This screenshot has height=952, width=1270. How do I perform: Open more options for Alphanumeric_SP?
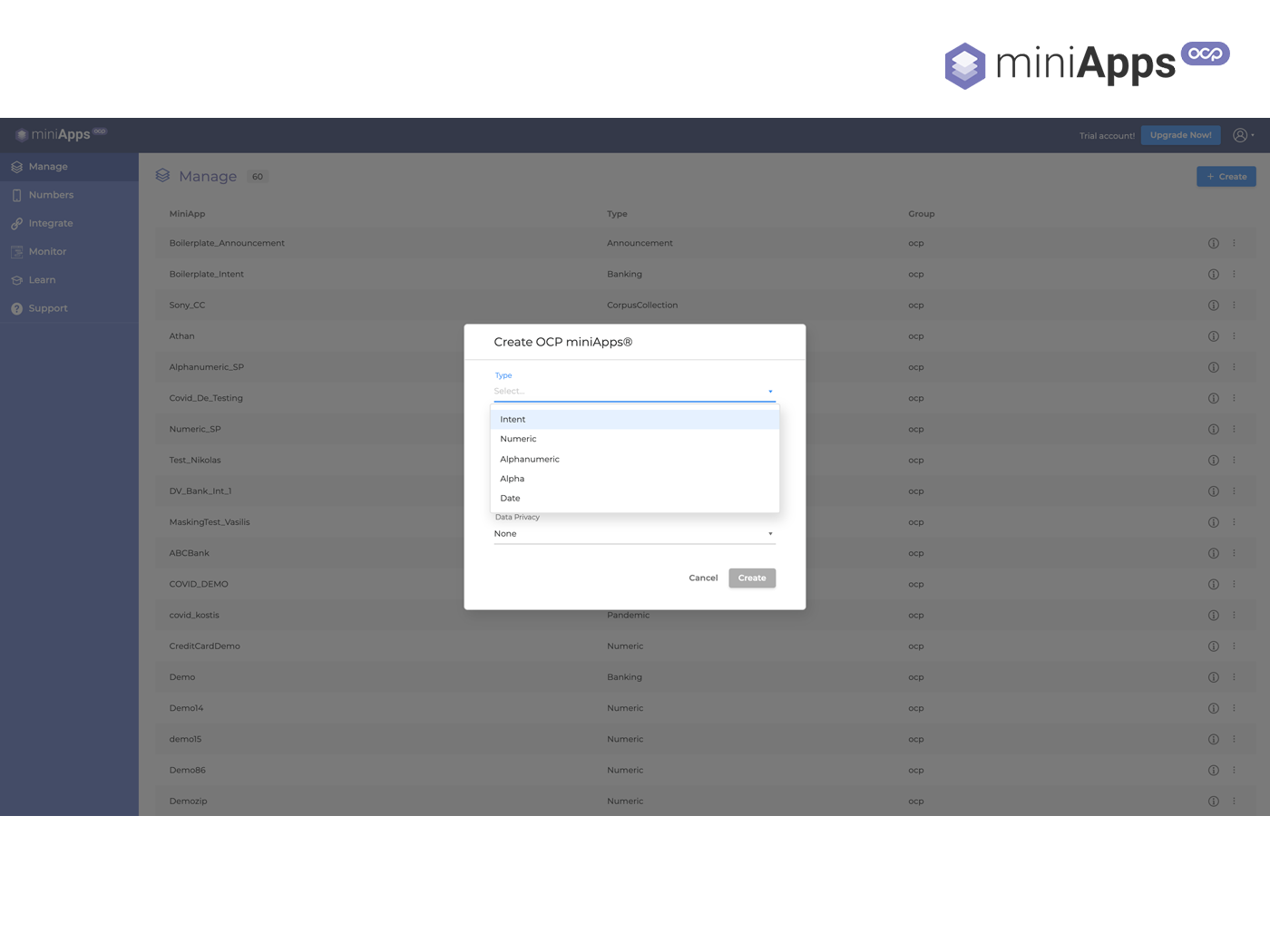tap(1234, 367)
